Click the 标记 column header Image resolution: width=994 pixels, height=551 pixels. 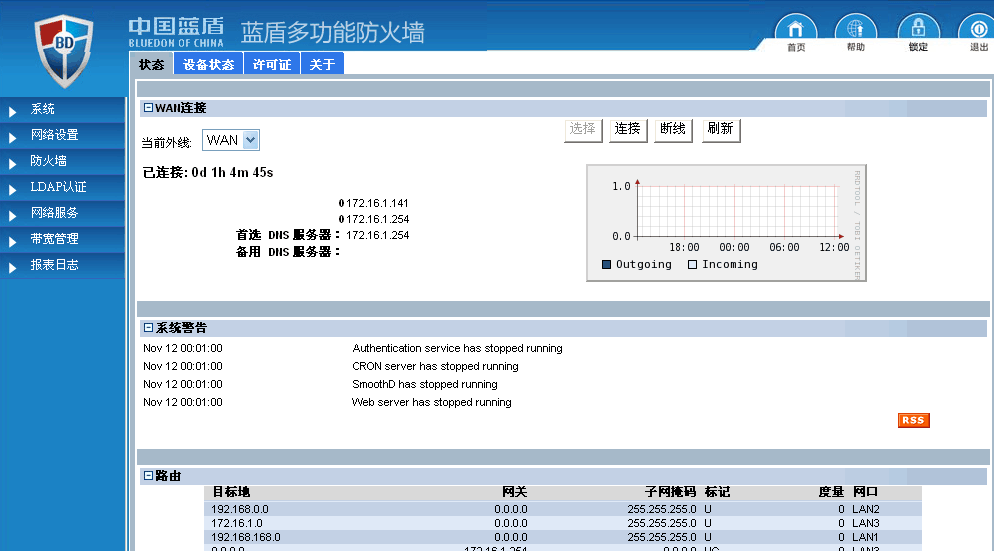[717, 492]
